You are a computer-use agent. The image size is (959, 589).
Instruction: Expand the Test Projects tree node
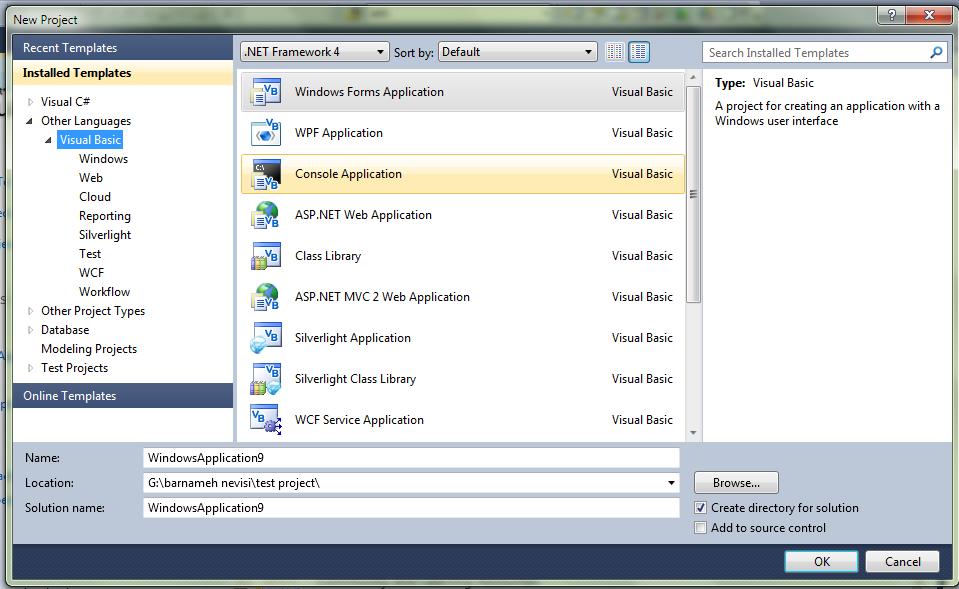coord(30,368)
